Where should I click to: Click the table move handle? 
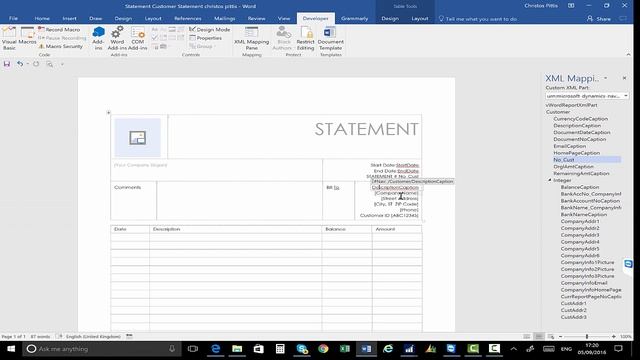(109, 112)
